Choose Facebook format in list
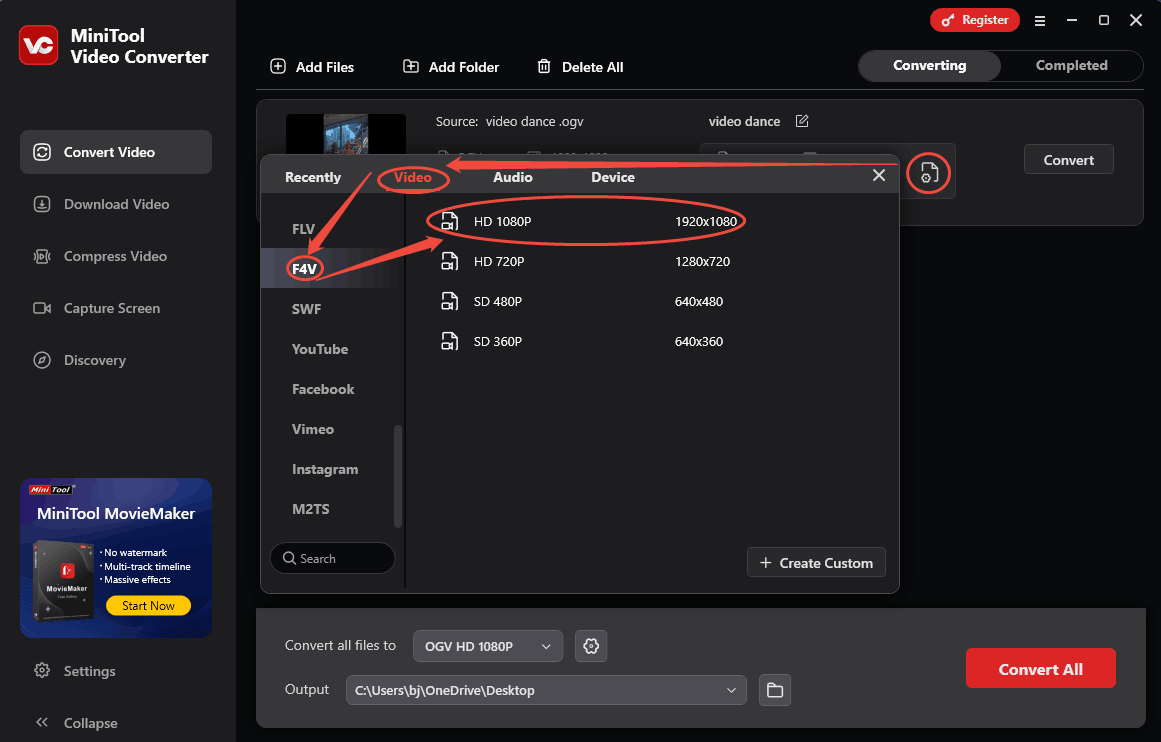1161x742 pixels. pos(332,389)
